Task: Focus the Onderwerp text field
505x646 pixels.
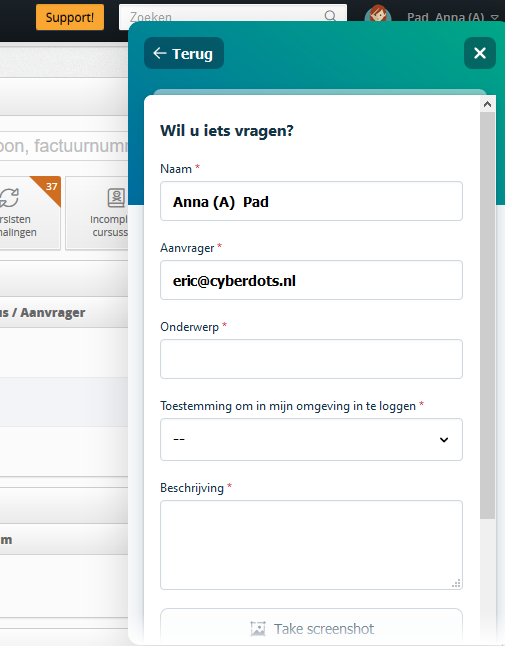Action: pos(311,359)
